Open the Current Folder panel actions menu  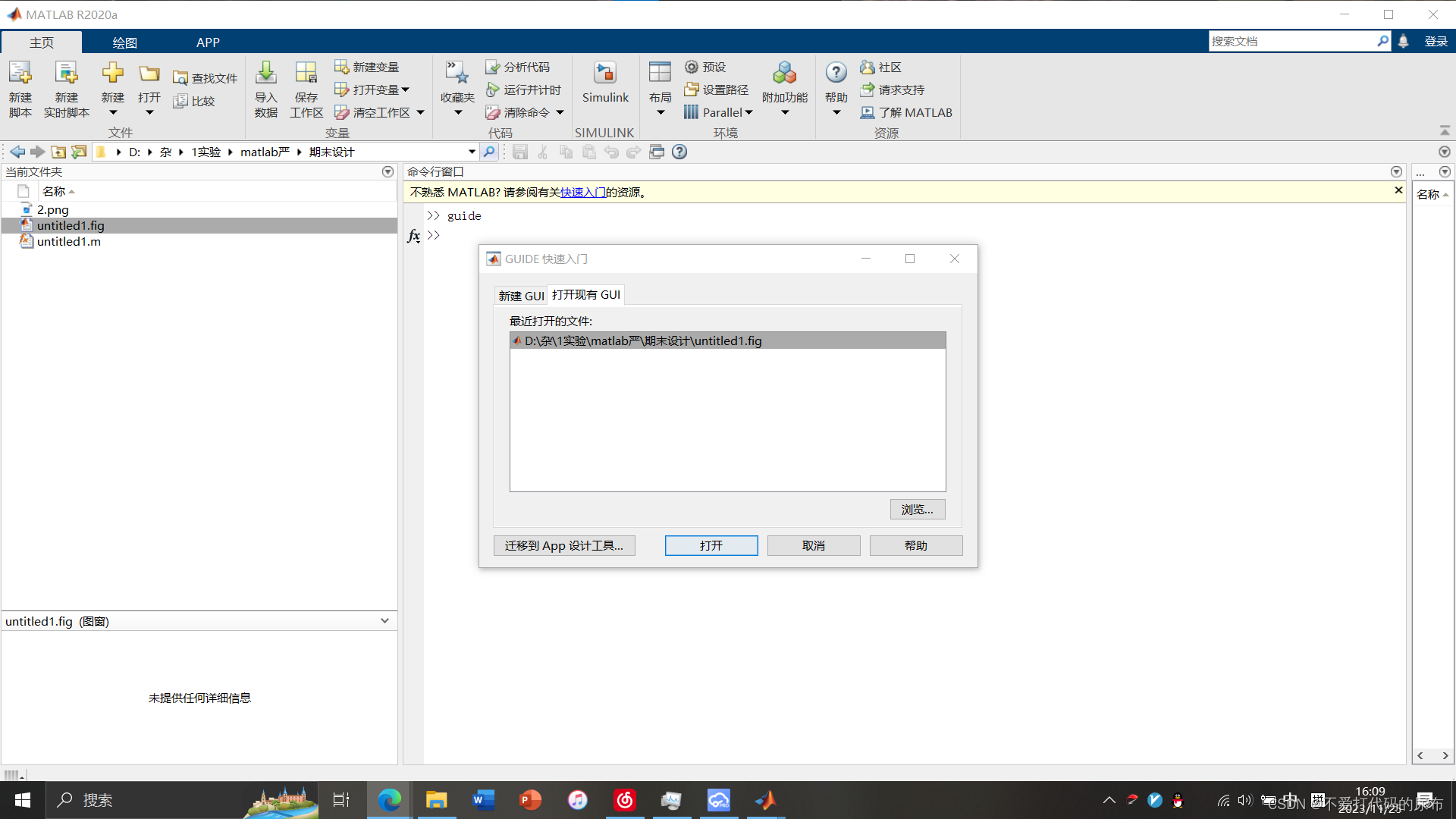[x=388, y=171]
